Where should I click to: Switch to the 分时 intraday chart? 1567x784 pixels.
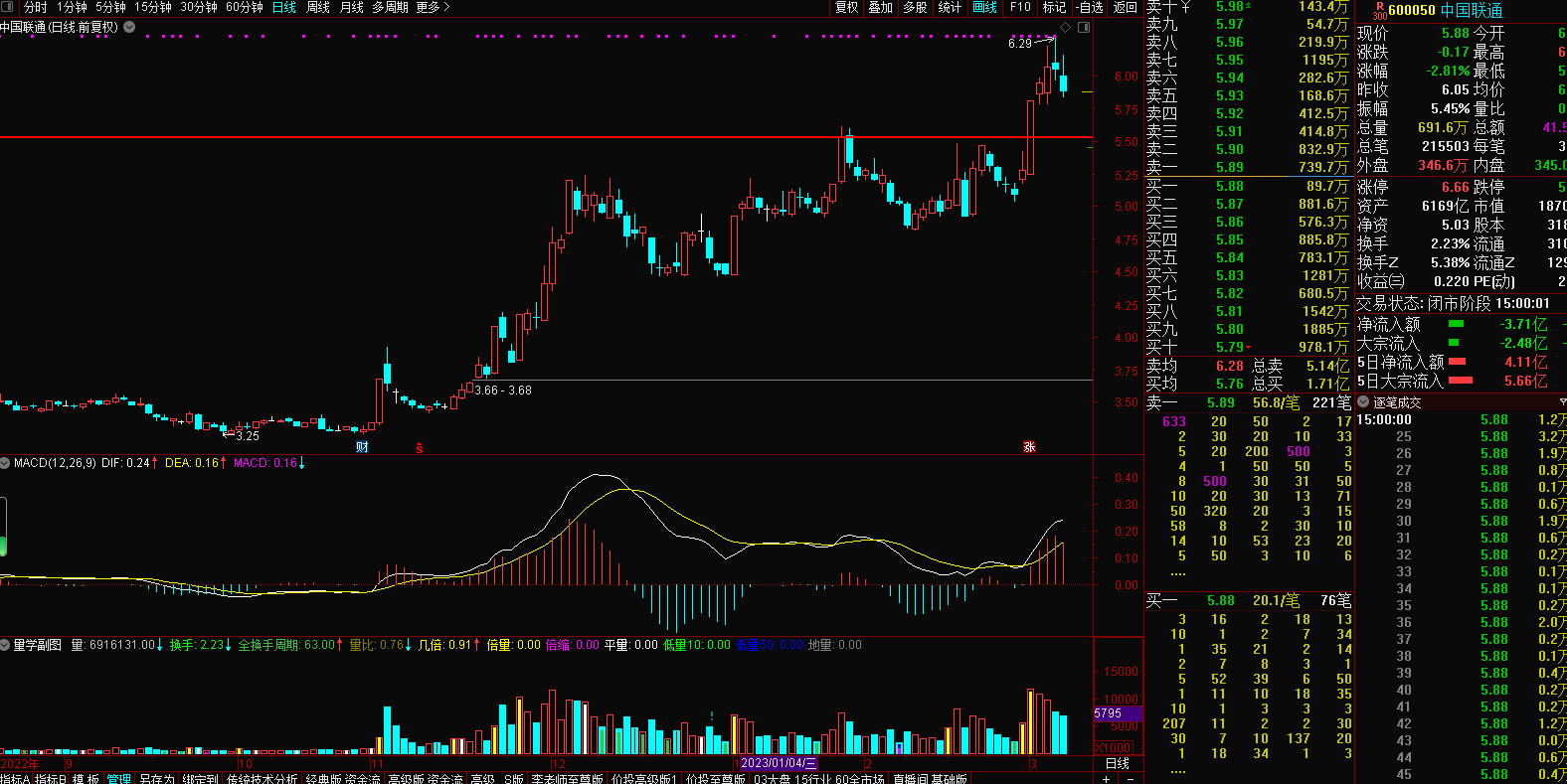[x=35, y=7]
